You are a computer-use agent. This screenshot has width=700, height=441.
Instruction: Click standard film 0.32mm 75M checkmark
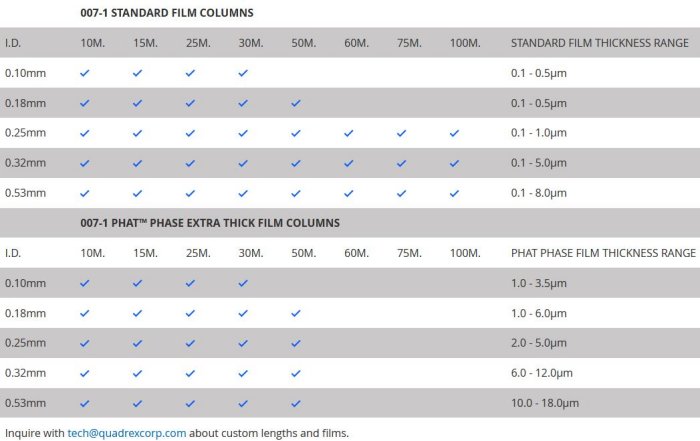click(x=402, y=163)
